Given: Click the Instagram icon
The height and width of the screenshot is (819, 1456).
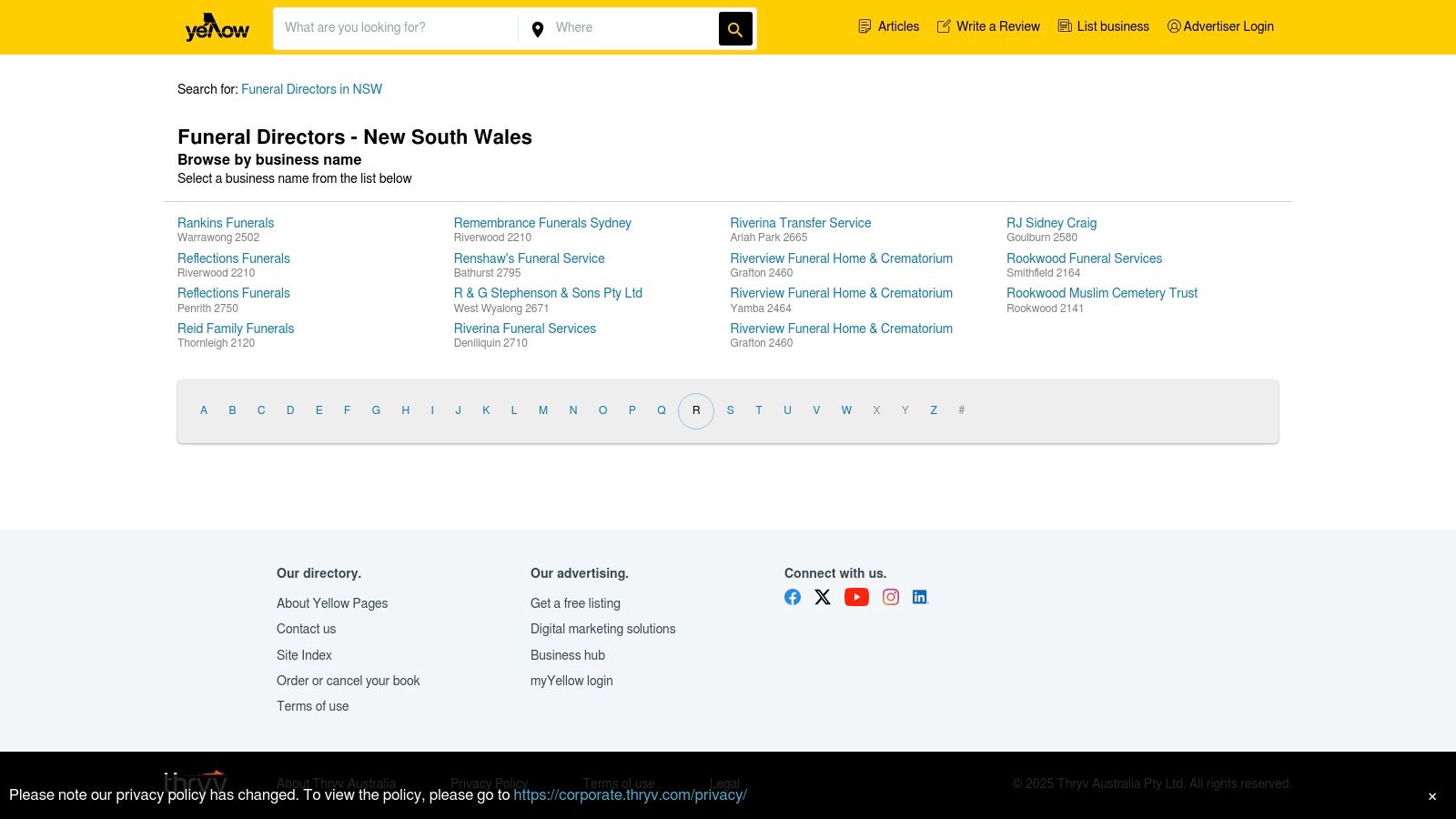Looking at the screenshot, I should pyautogui.click(x=890, y=597).
